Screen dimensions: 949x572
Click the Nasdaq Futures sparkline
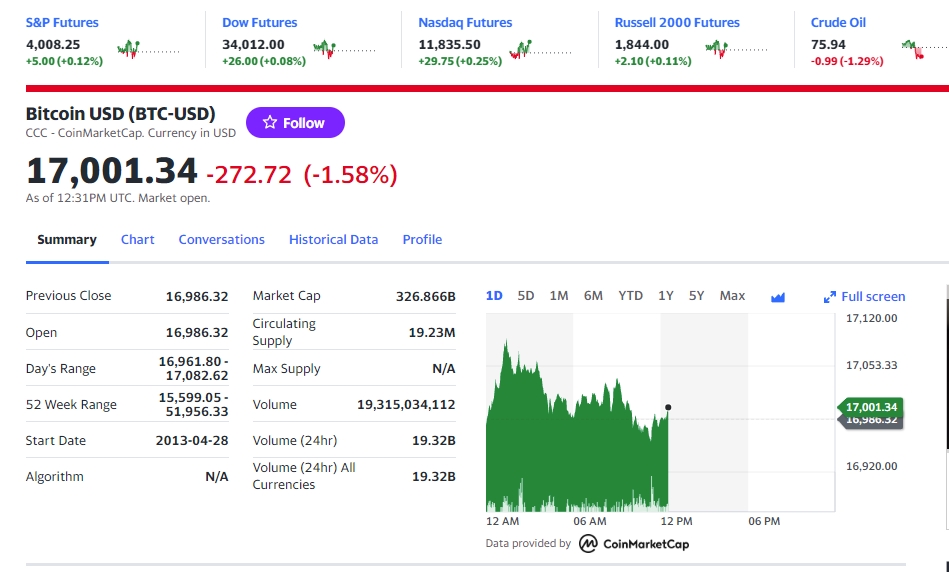[540, 49]
